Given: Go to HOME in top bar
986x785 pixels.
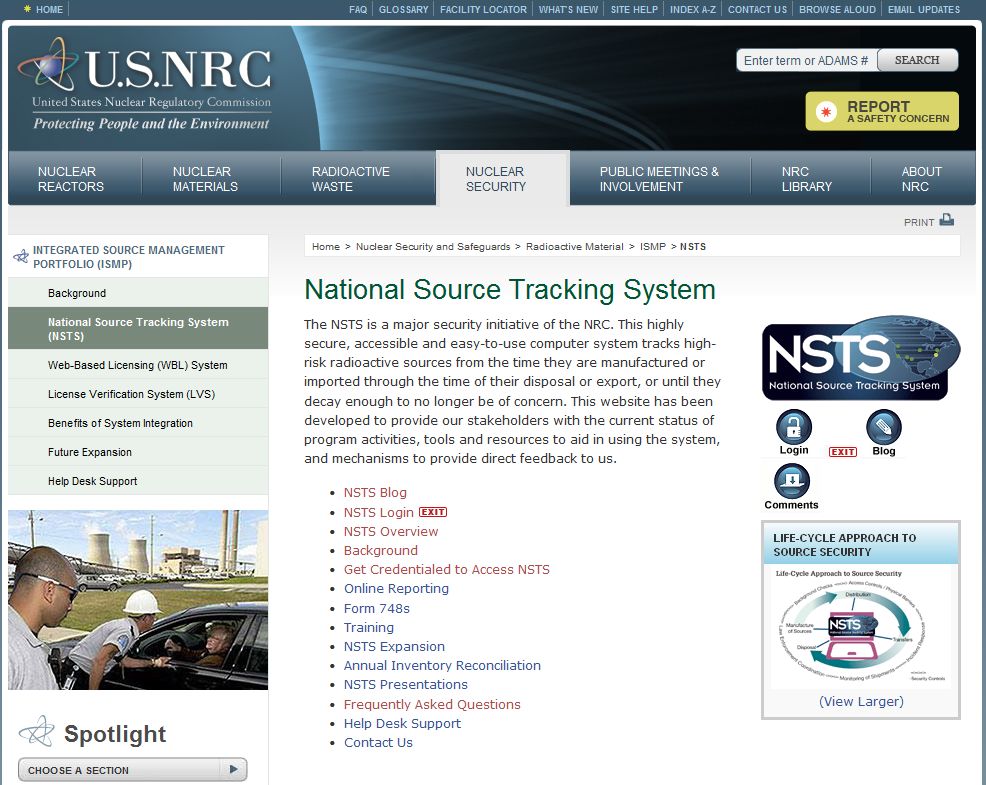Looking at the screenshot, I should point(49,9).
